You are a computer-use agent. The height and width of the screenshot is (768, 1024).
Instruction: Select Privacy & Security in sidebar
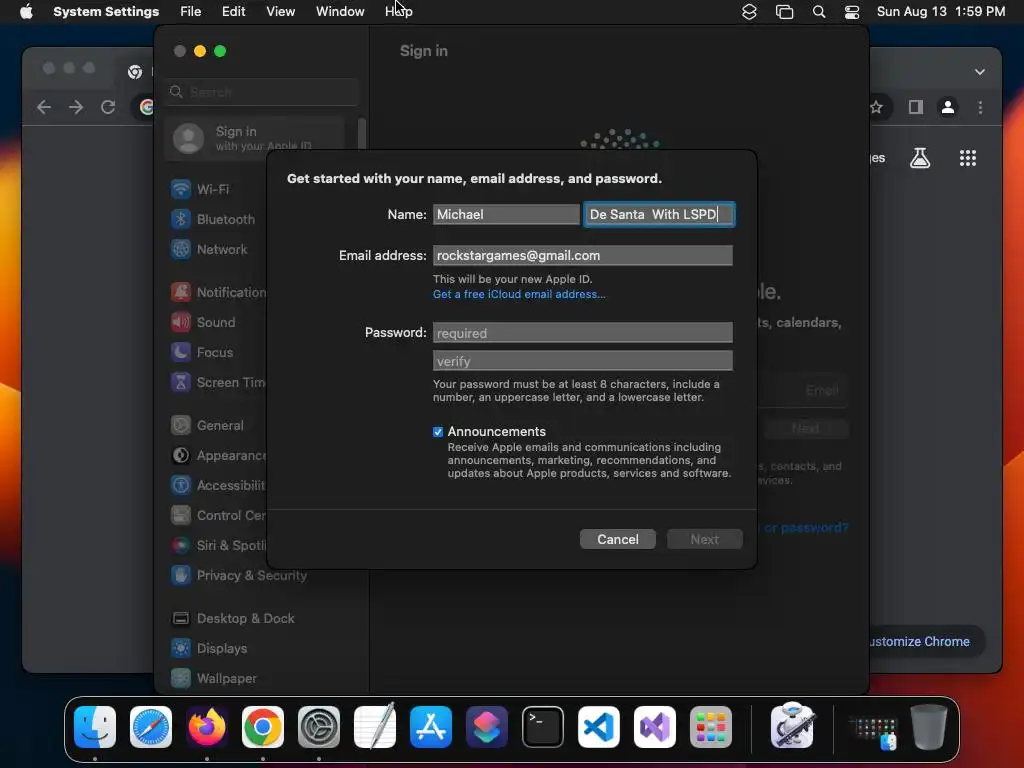pos(239,575)
